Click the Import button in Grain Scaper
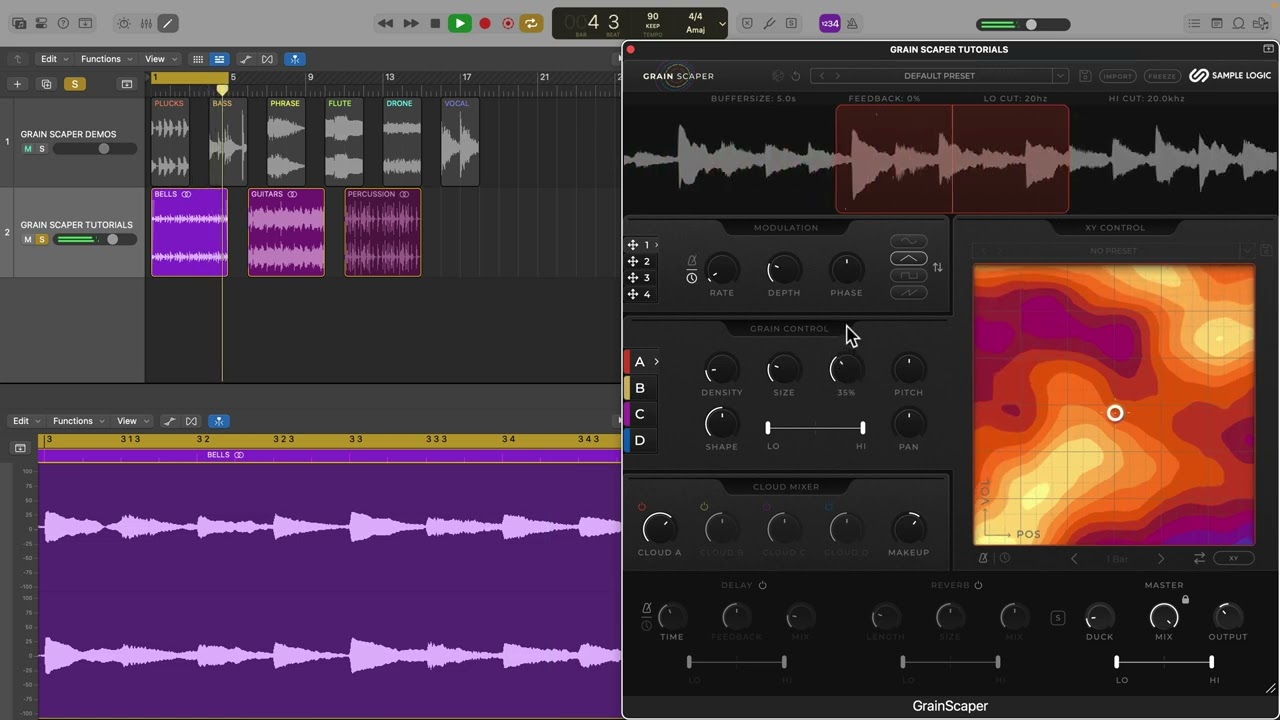The height and width of the screenshot is (720, 1280). click(1117, 76)
